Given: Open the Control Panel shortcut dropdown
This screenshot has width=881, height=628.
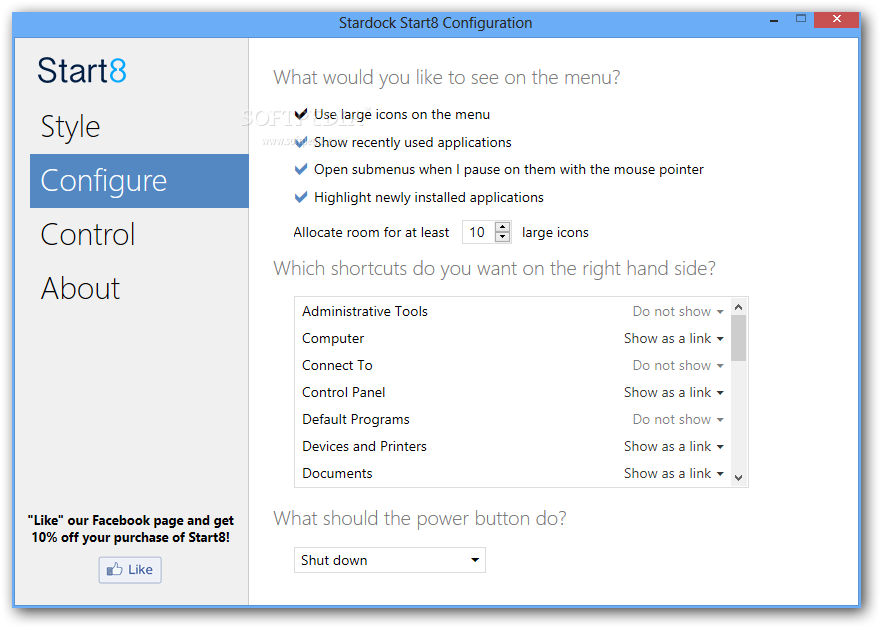Looking at the screenshot, I should [674, 392].
